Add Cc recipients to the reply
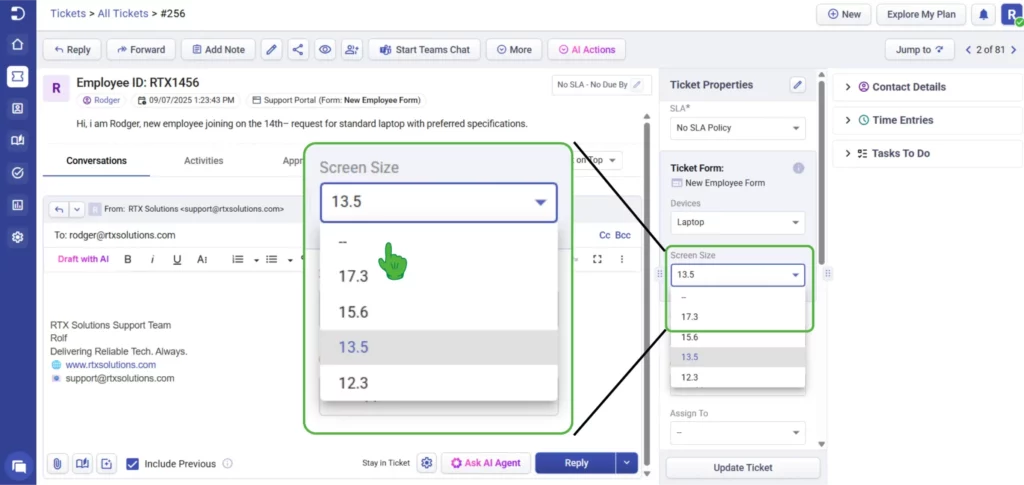Screen dimensions: 1024x485 click(604, 235)
